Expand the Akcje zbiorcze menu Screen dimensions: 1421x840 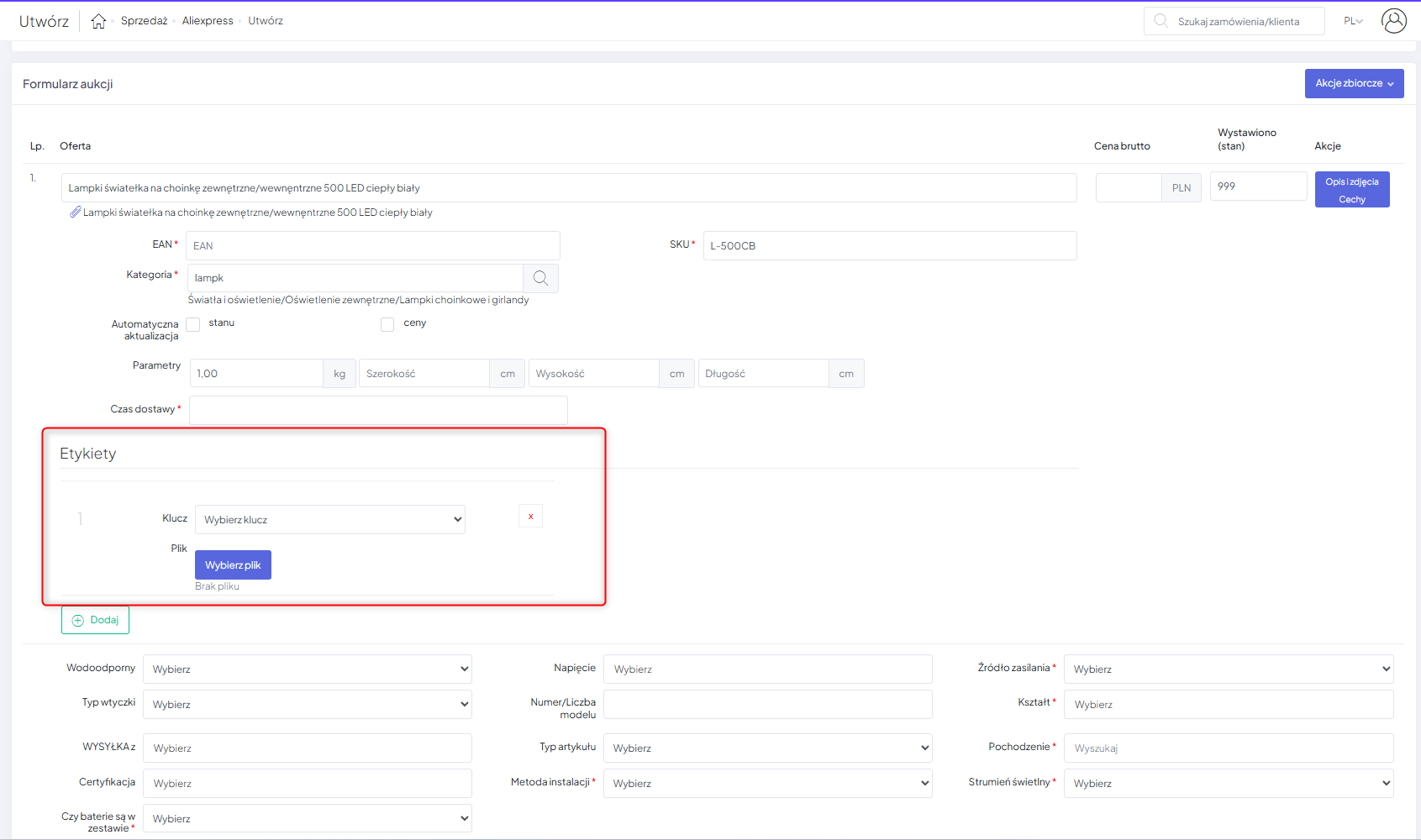(x=1354, y=83)
